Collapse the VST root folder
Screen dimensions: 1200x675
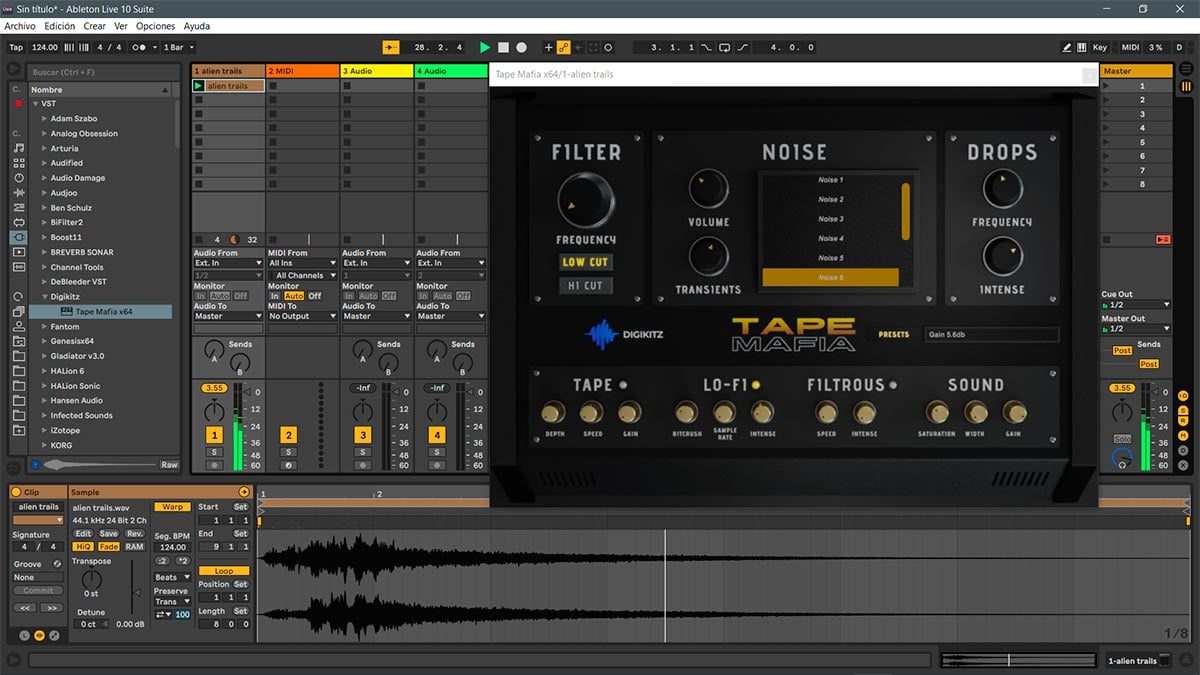[x=34, y=104]
